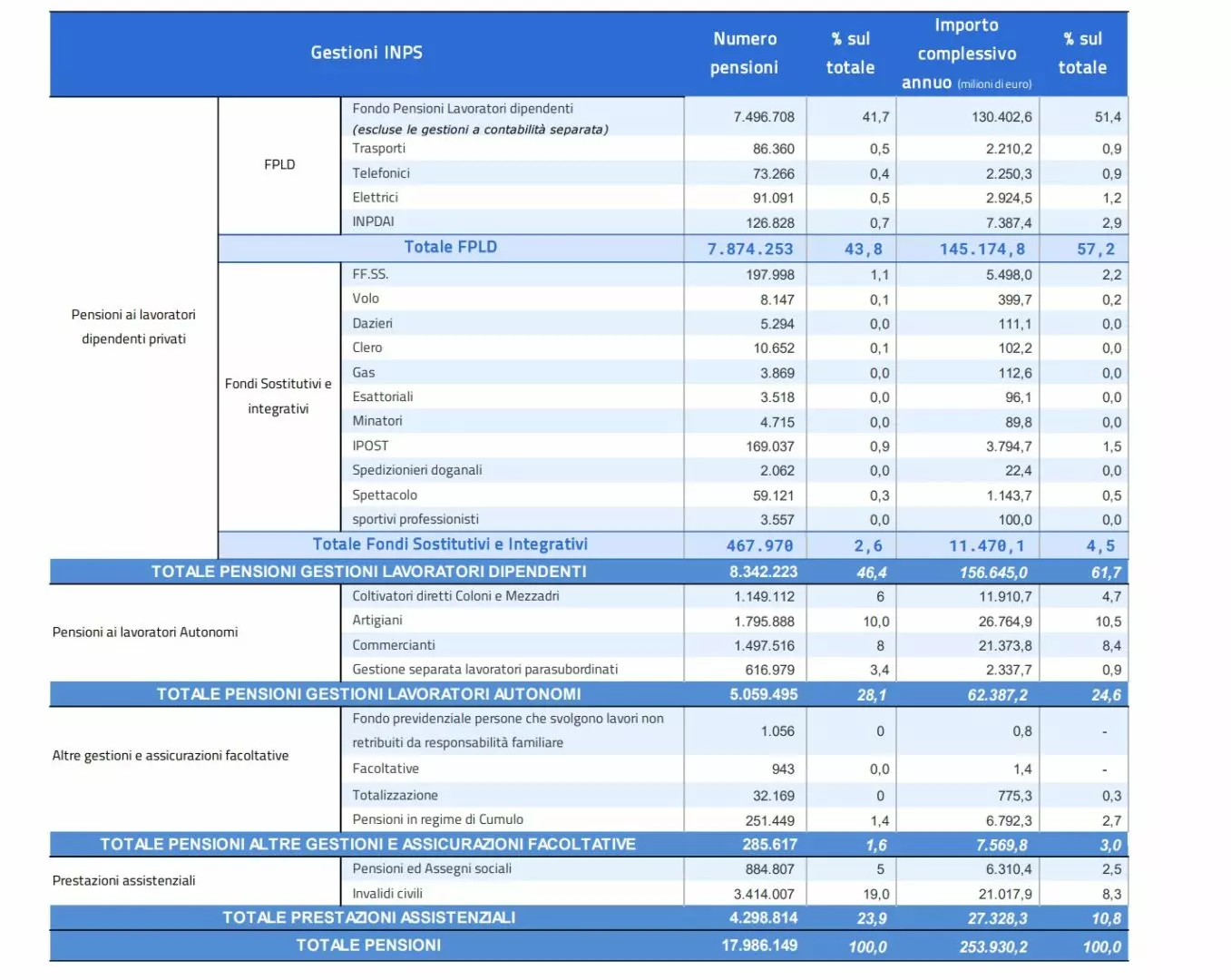The image size is (1231, 980).
Task: Select the 'Numero pensioni' column header
Action: tap(744, 53)
